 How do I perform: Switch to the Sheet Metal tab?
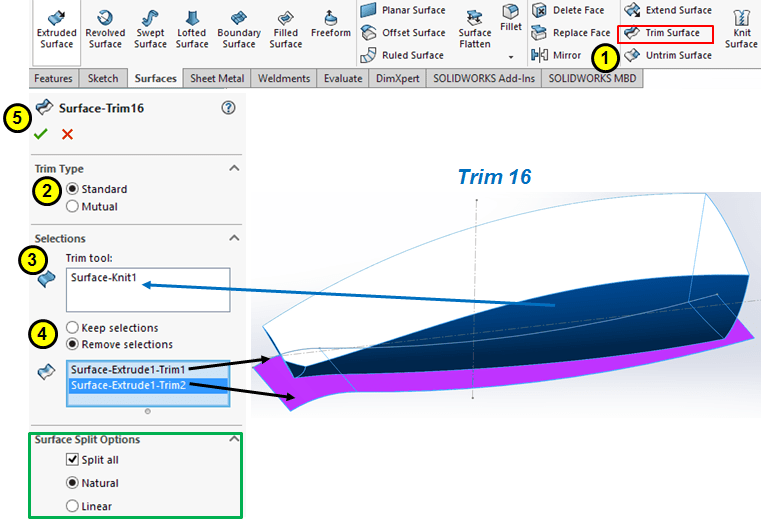(217, 78)
